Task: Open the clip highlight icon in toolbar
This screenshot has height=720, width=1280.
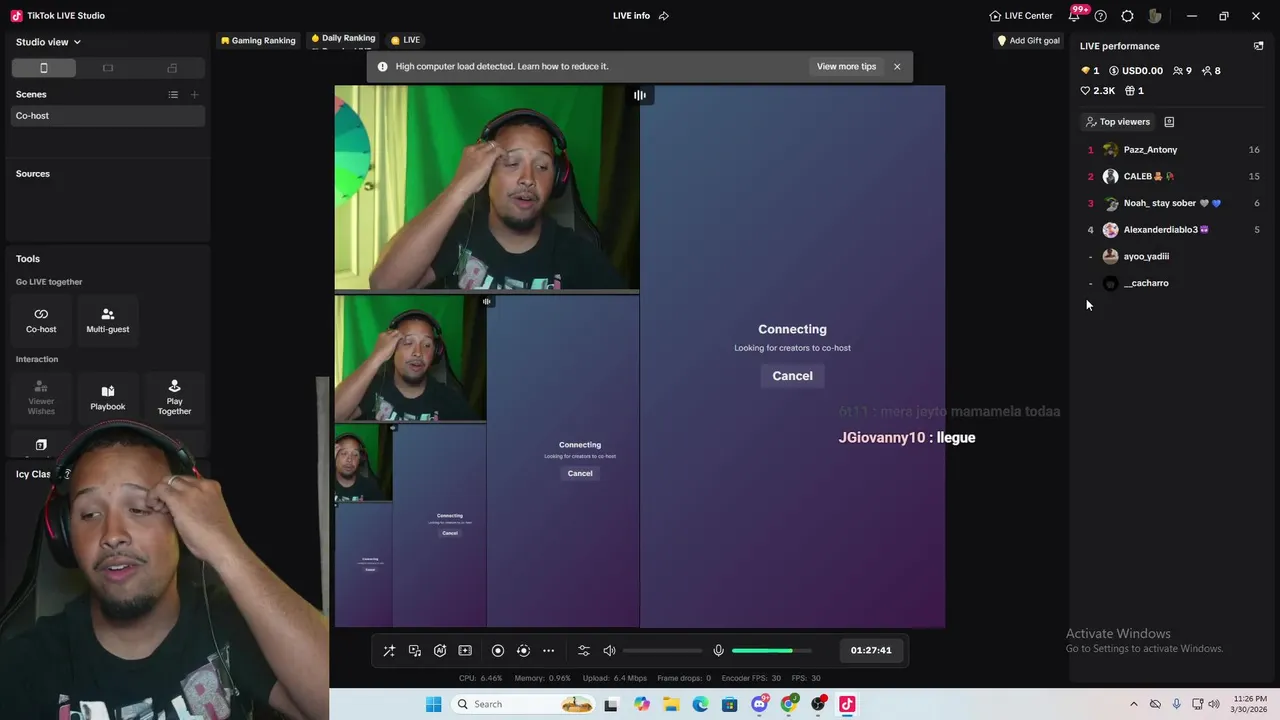Action: [x=465, y=651]
